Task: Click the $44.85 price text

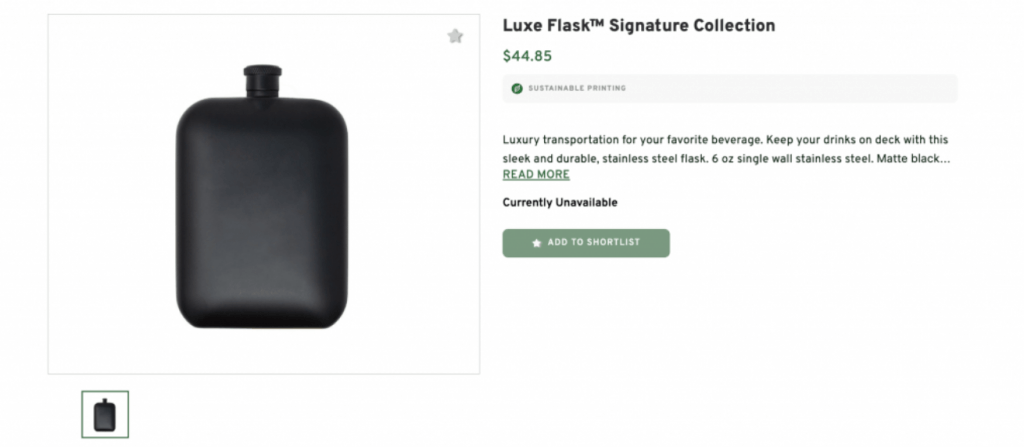Action: 527,57
